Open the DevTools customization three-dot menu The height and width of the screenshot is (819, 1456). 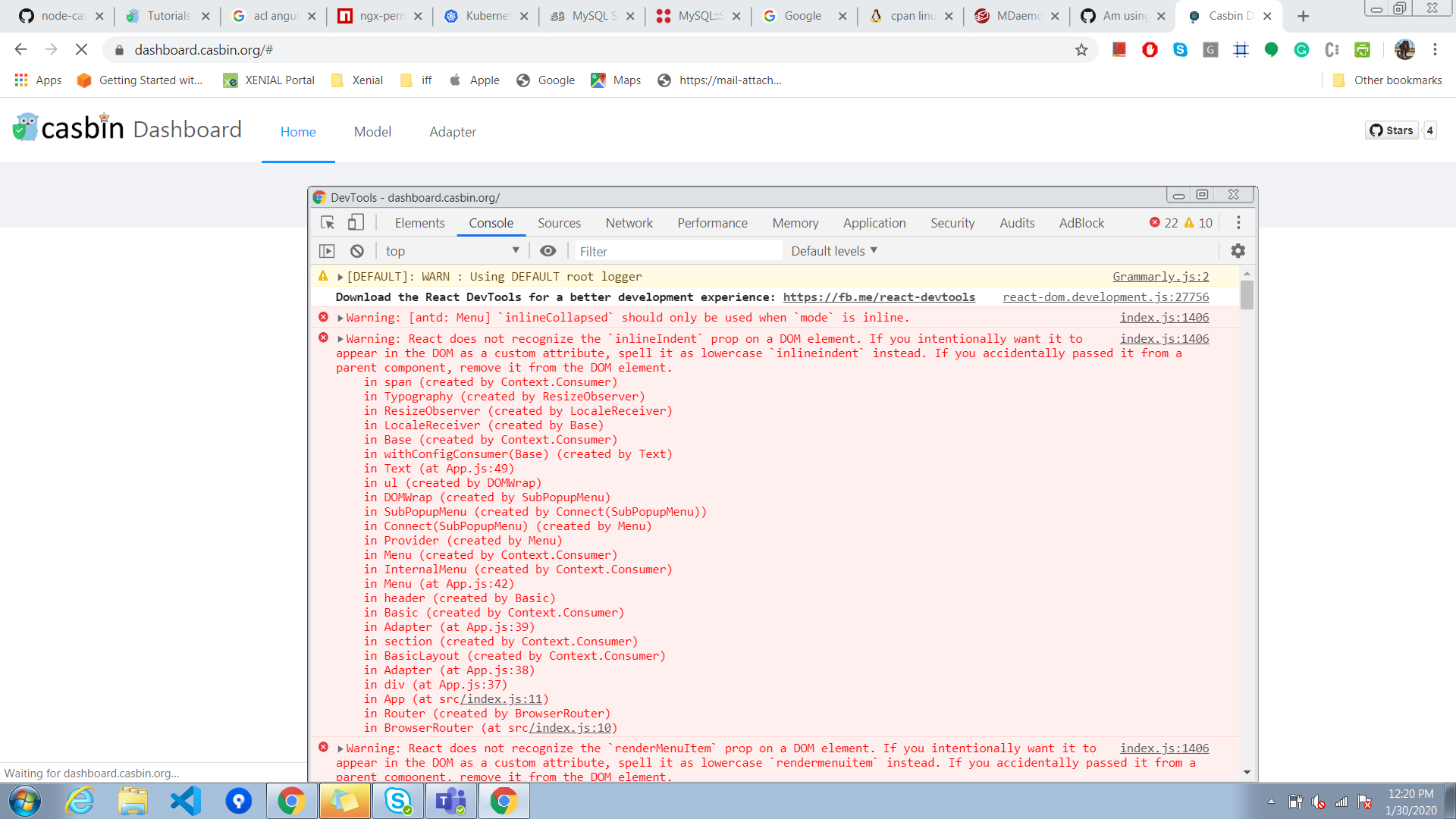[1239, 222]
